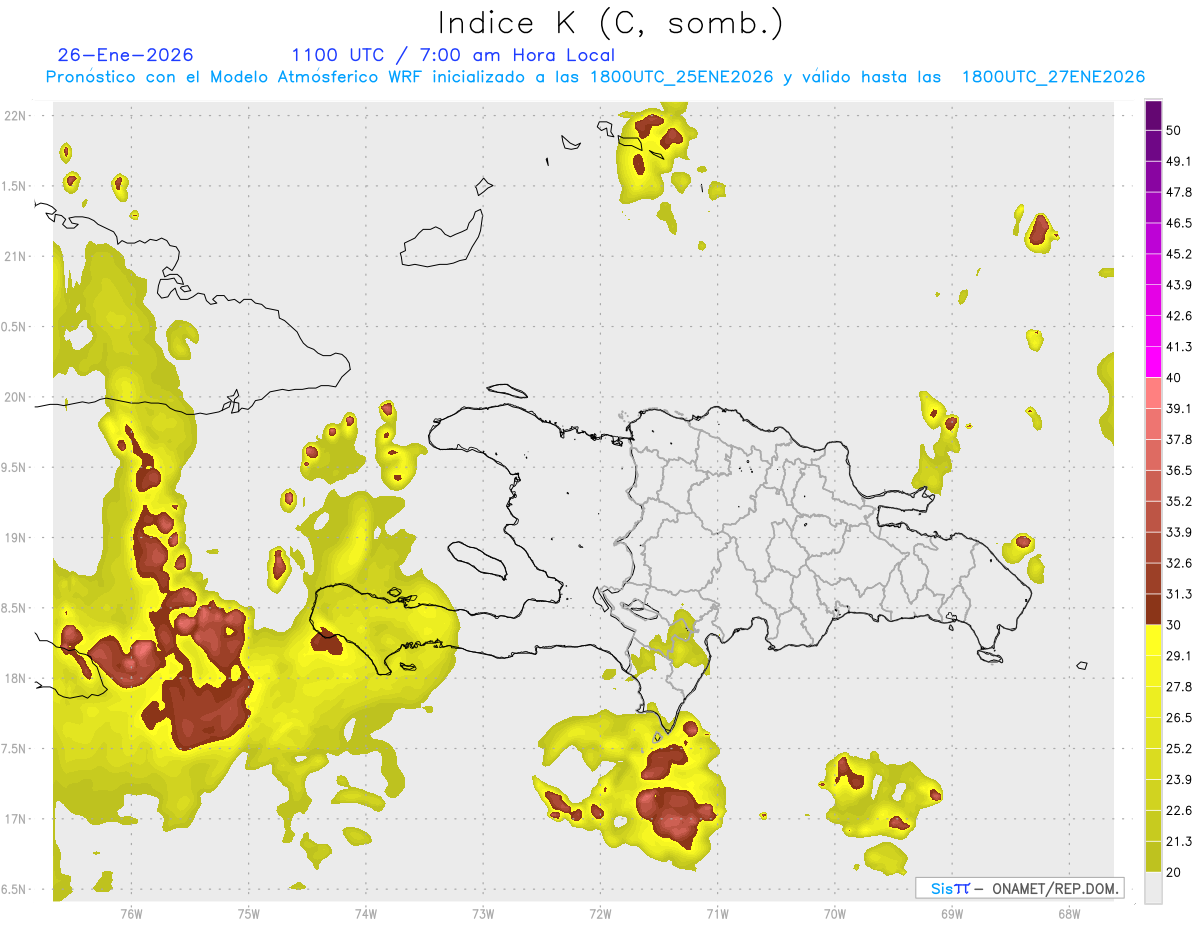This screenshot has height=927, width=1200.
Task: Click colorbar value '29.1'
Action: [x=1178, y=656]
